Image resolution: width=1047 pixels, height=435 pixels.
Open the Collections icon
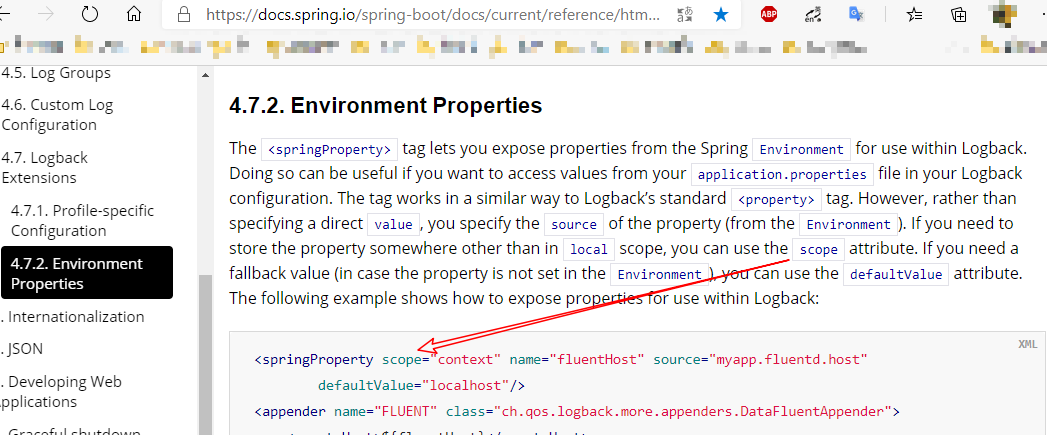click(959, 14)
